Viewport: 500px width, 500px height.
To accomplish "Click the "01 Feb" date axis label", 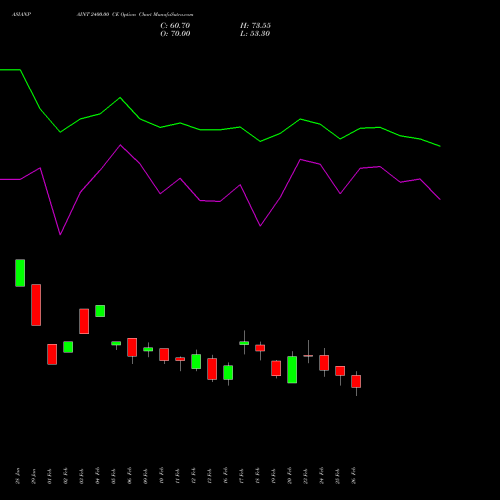I will click(x=50, y=476).
